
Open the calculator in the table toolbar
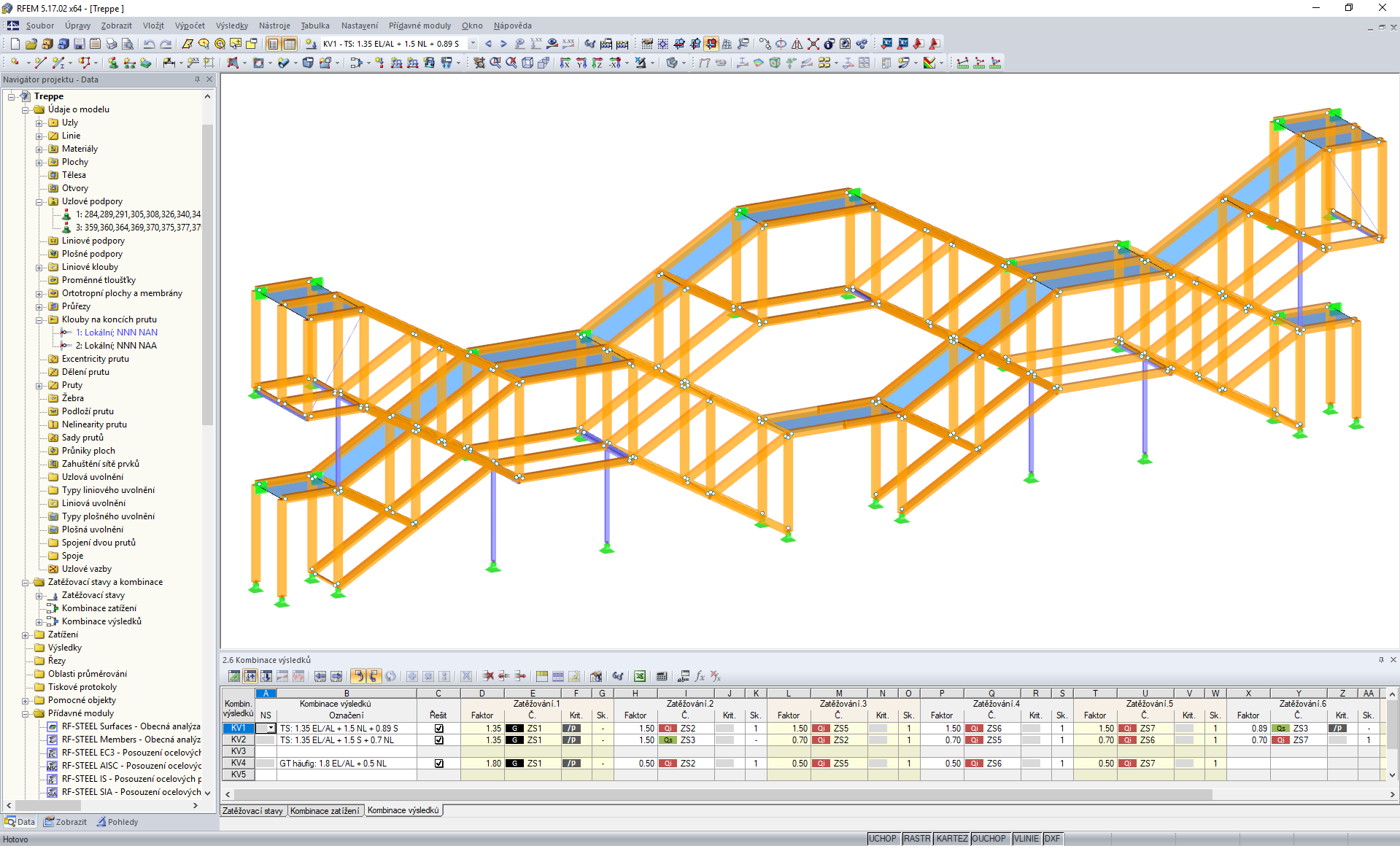[x=662, y=676]
